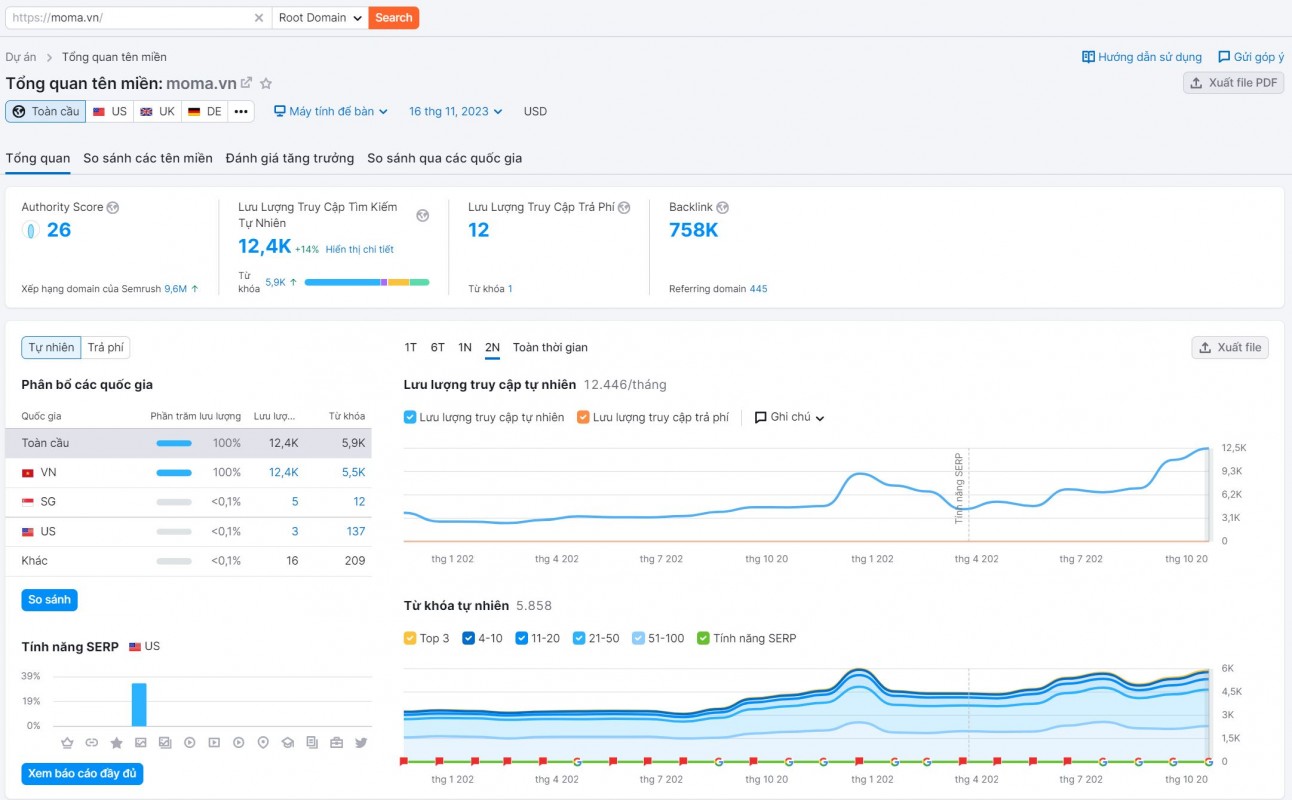Click the info icon beside Lưu Lượng Truy Cập Trả Phí
The width and height of the screenshot is (1292, 800).
[x=624, y=208]
